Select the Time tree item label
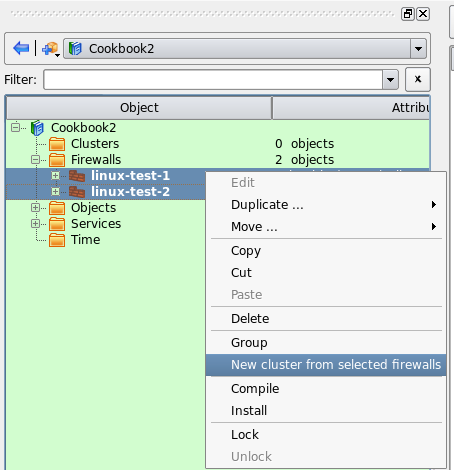Viewport: 454px width, 470px height. [x=86, y=240]
